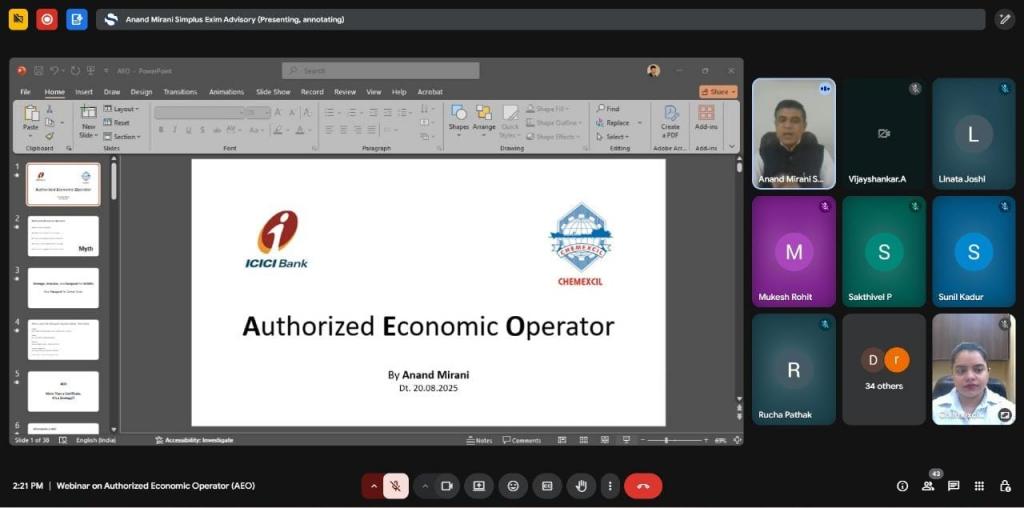1024x508 pixels.
Task: Open video settings chevron beside camera
Action: [425, 486]
